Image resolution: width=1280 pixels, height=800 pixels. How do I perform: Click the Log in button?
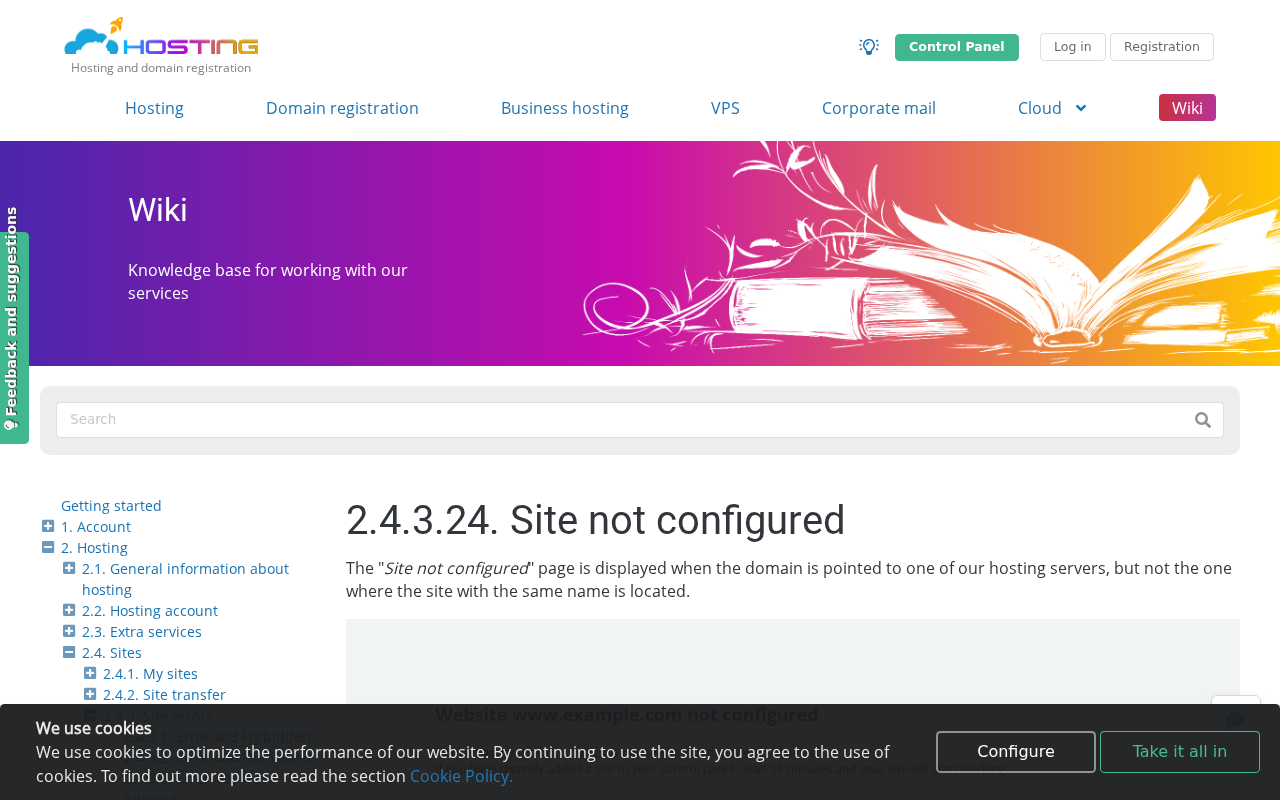tap(1073, 47)
